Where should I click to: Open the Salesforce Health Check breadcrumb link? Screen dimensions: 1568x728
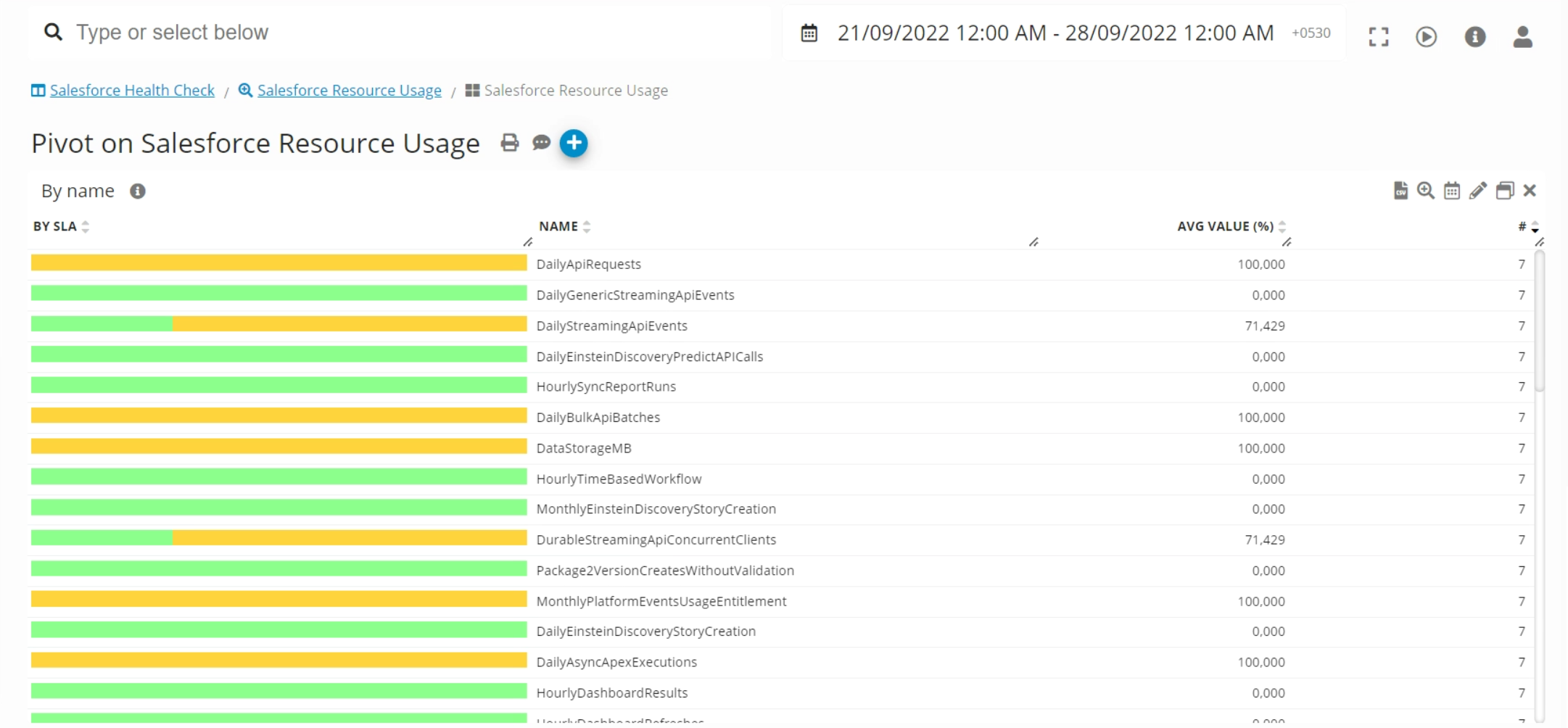132,91
